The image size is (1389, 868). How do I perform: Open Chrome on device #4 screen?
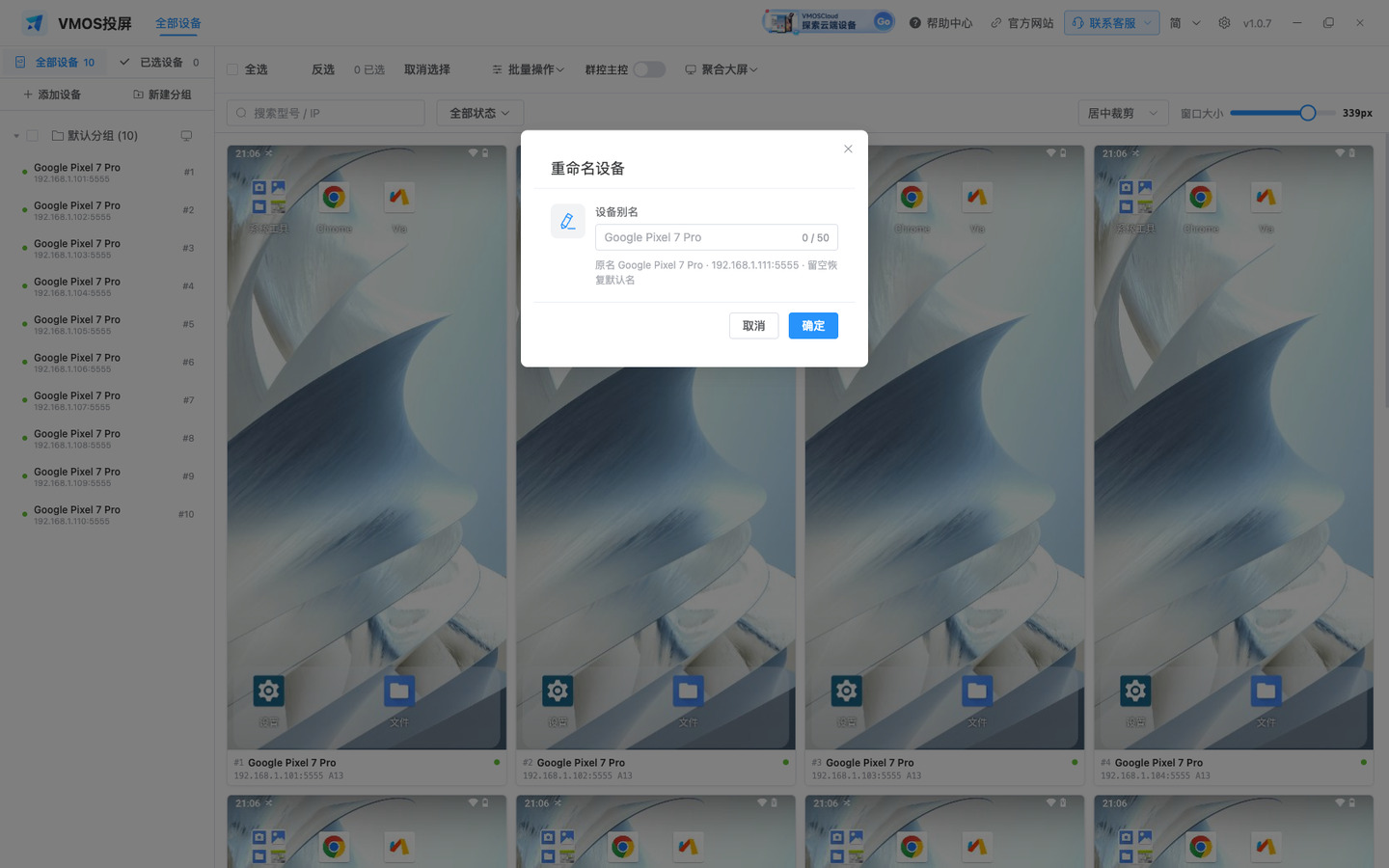tap(1201, 198)
